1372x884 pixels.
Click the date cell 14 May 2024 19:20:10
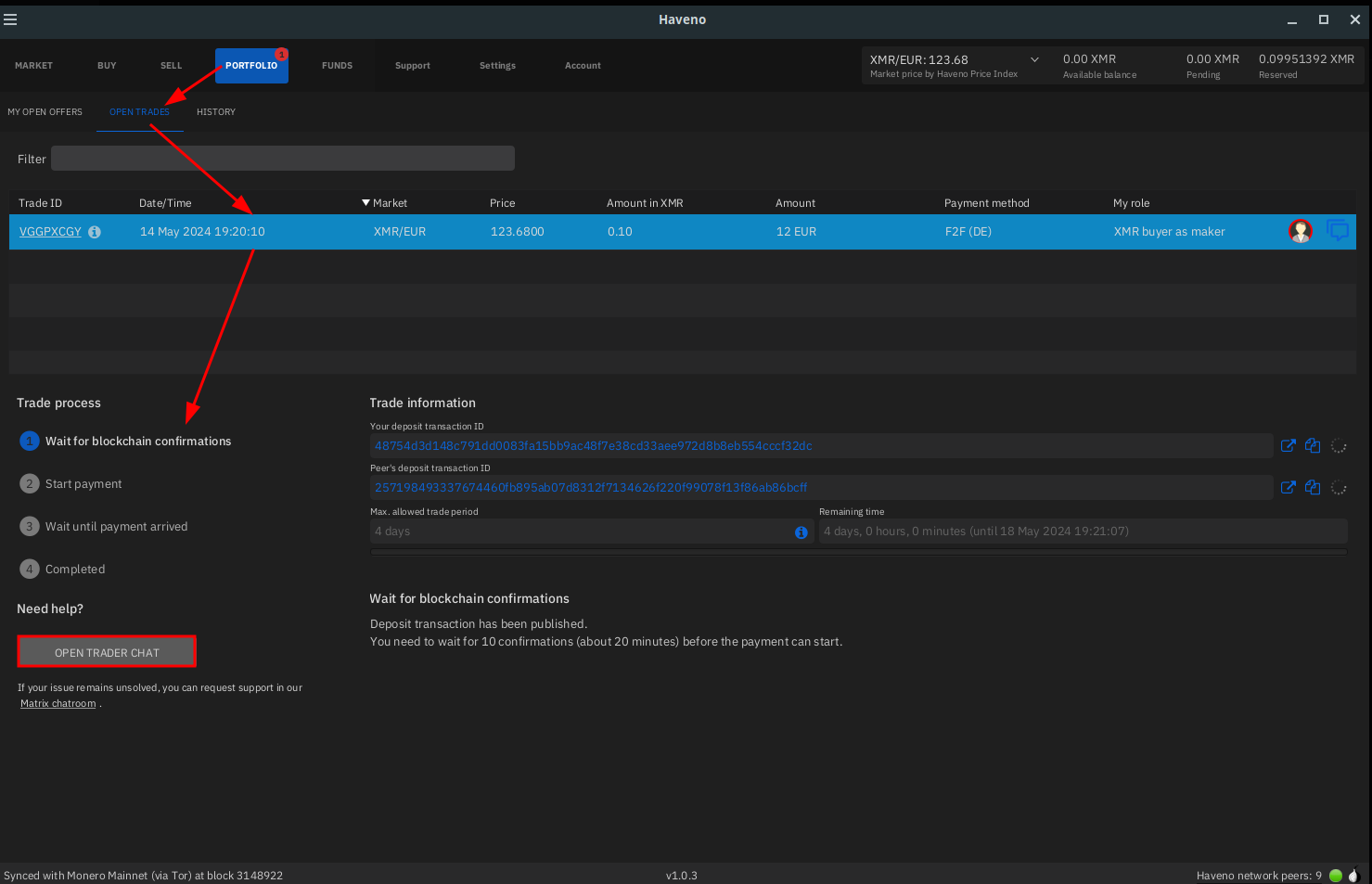pos(202,232)
